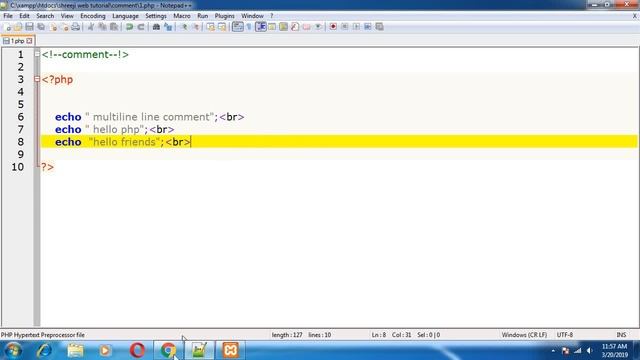Screen dimensions: 640x360
Task: Click the Close All toolbar icon
Action: 64,27
